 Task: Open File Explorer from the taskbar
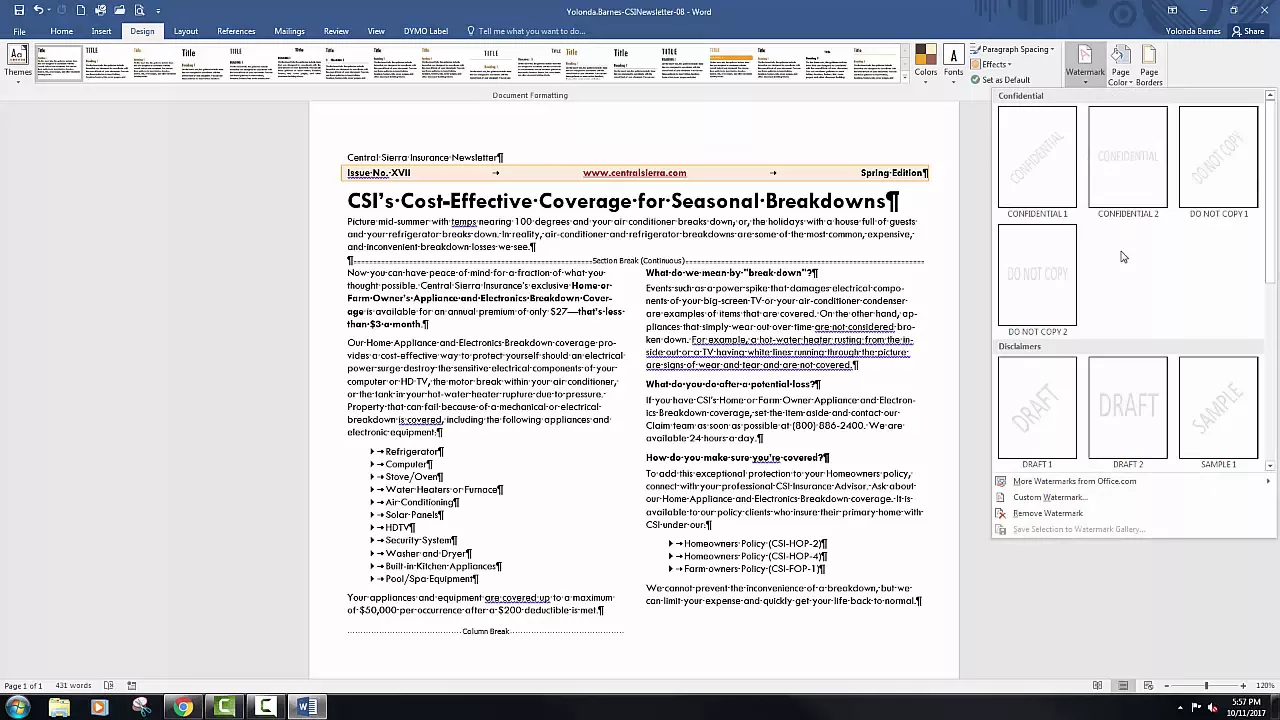click(x=59, y=707)
